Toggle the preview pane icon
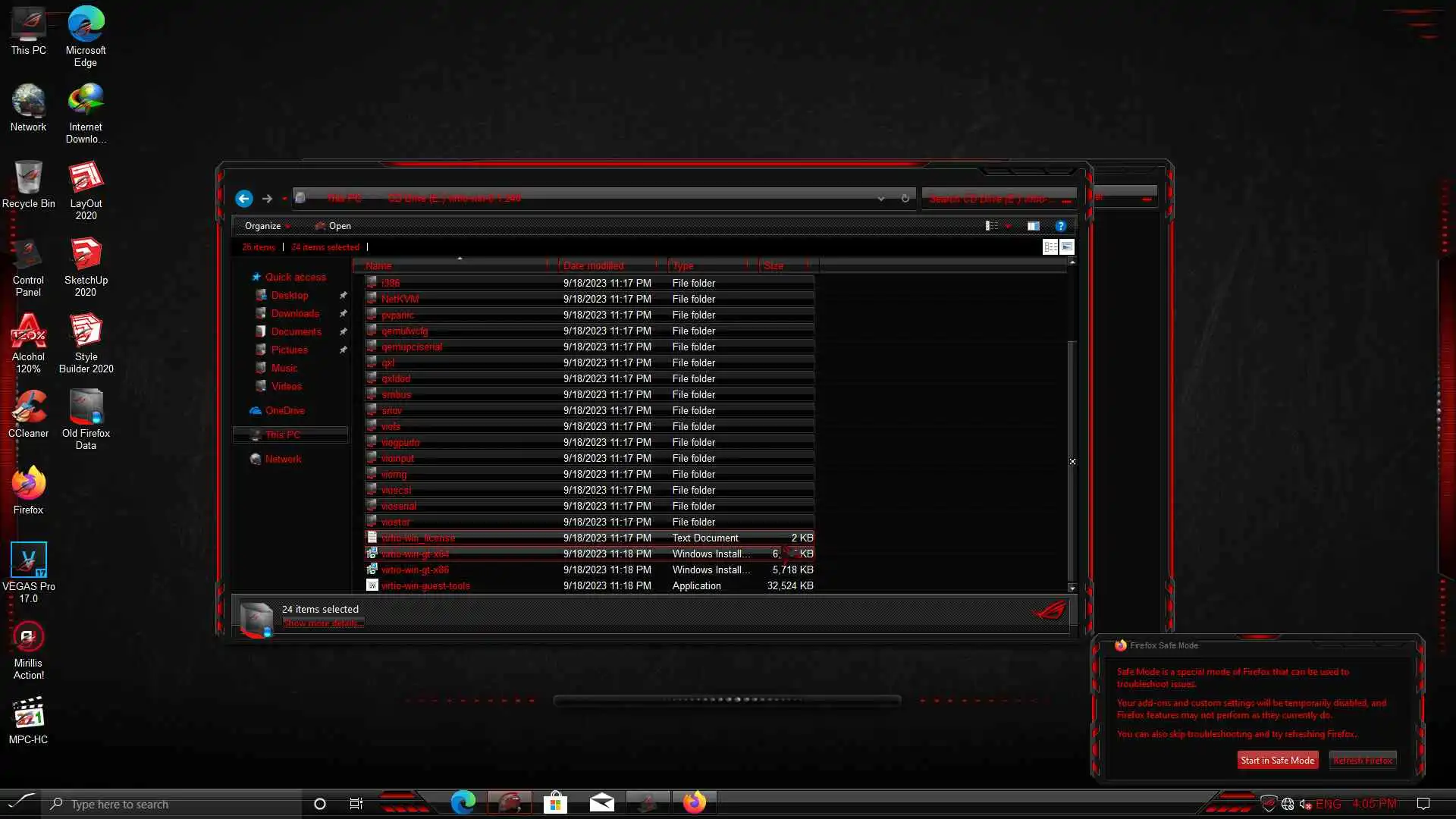 tap(1033, 226)
